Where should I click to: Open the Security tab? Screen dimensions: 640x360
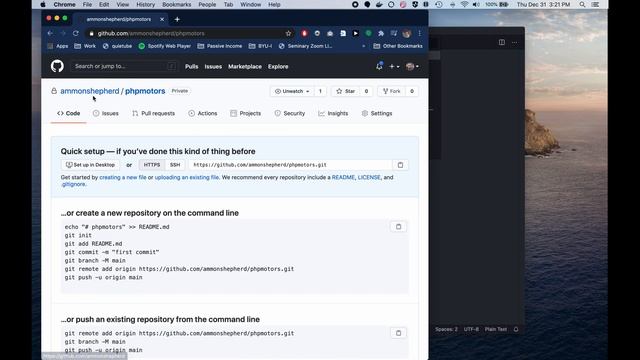point(289,113)
